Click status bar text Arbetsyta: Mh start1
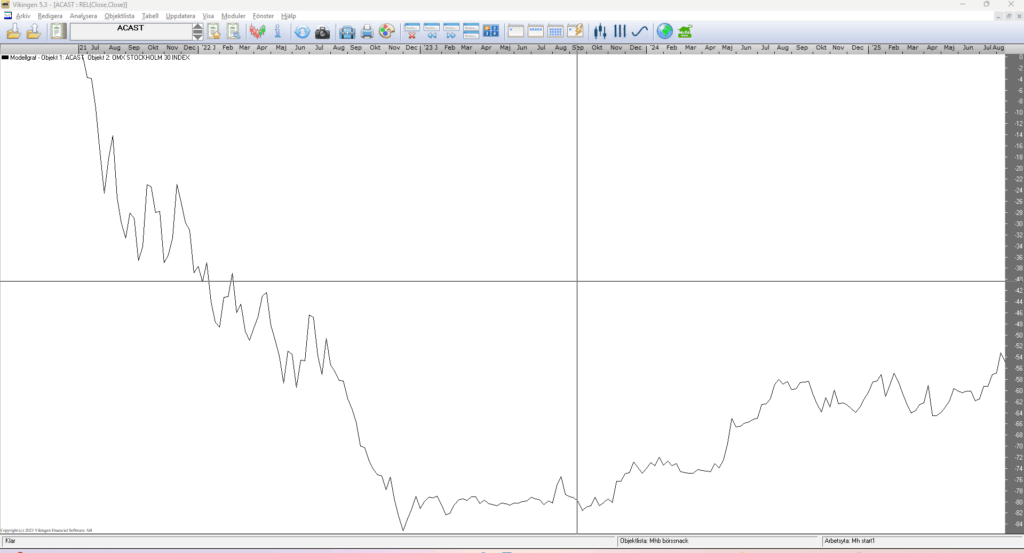The height and width of the screenshot is (553, 1024). point(850,541)
